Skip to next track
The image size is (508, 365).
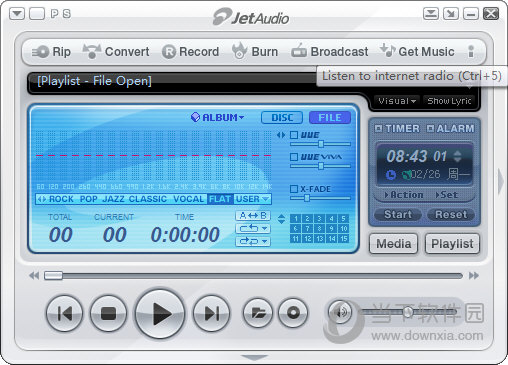pos(211,313)
